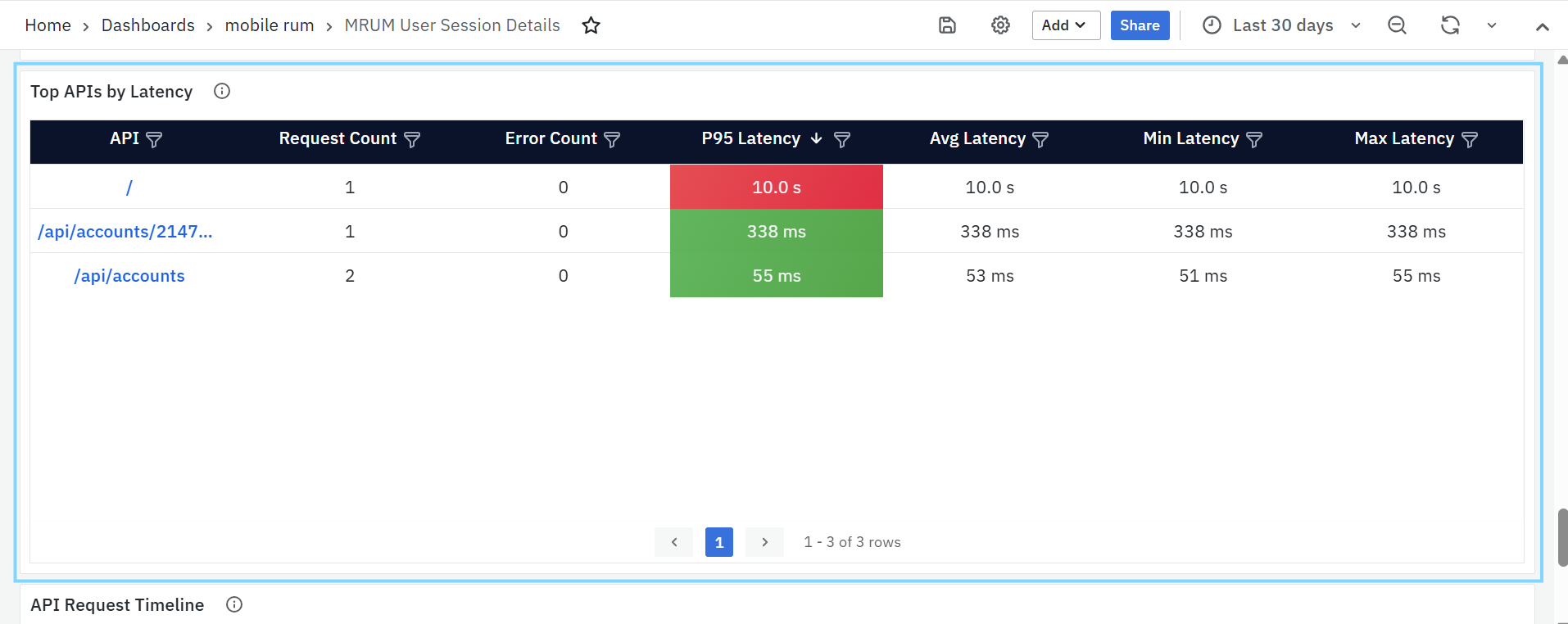The width and height of the screenshot is (1568, 624).
Task: Filter the Error Count column
Action: 612,139
